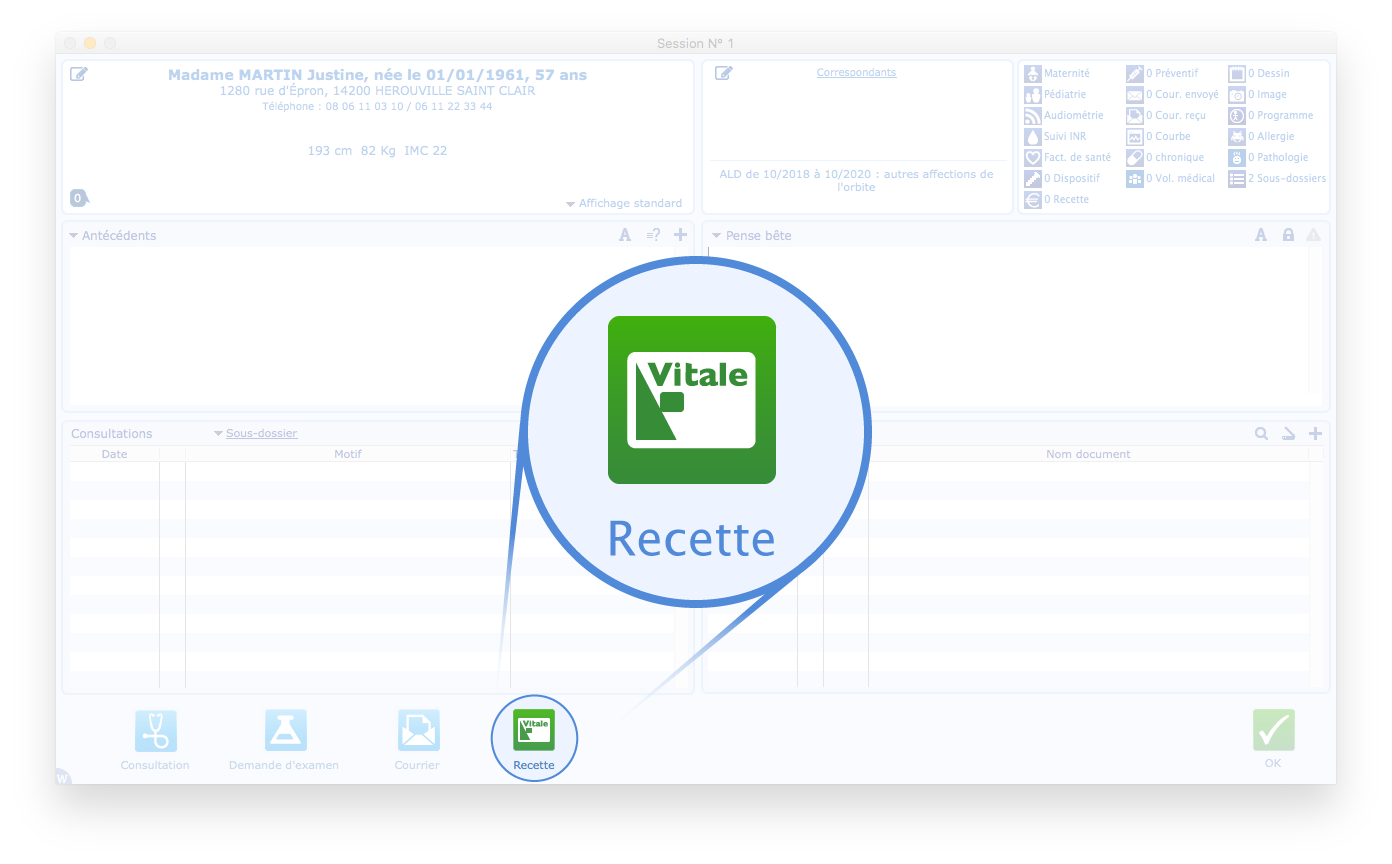1392x864 pixels.
Task: Toggle the lock icon in Pense bête
Action: pos(1288,235)
